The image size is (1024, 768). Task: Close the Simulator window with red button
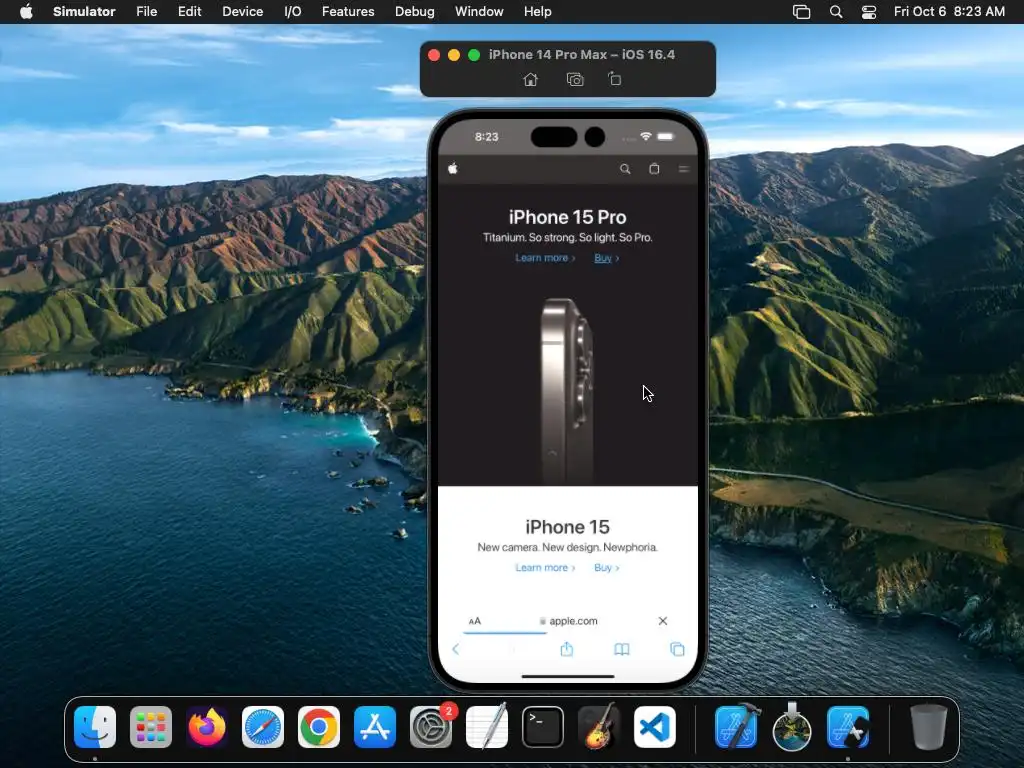pos(434,55)
